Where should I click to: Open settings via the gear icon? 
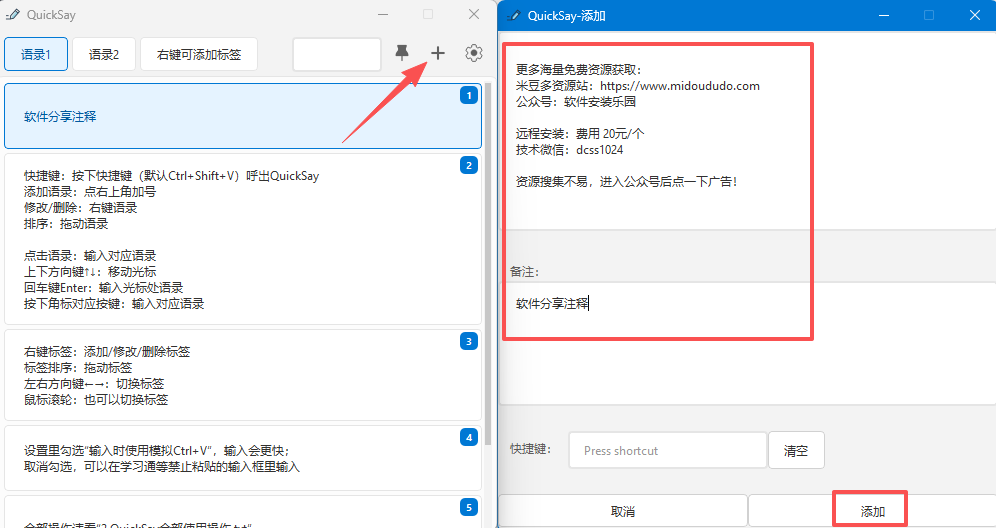tap(474, 53)
